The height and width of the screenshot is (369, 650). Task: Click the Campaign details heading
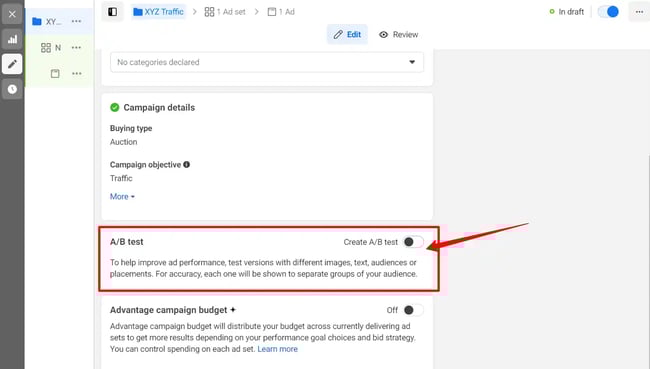pyautogui.click(x=159, y=108)
